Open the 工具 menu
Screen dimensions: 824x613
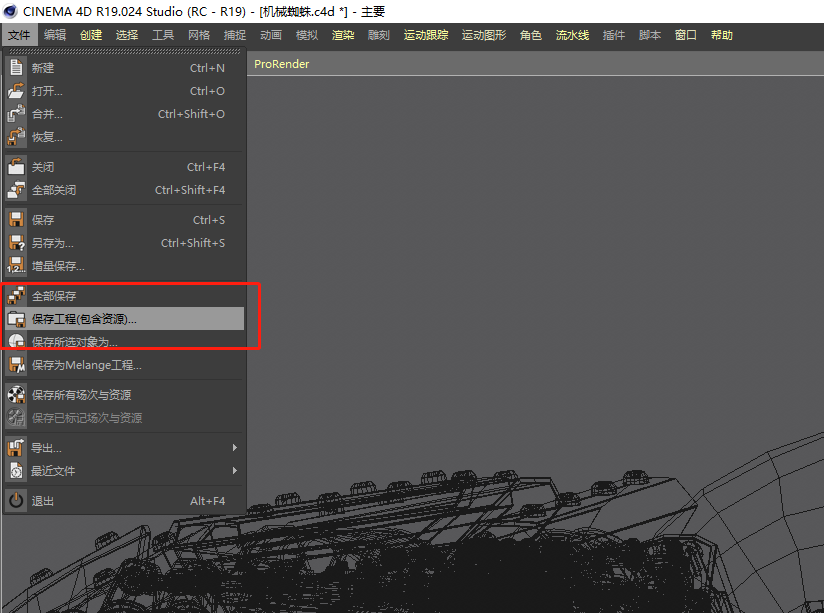(x=163, y=35)
